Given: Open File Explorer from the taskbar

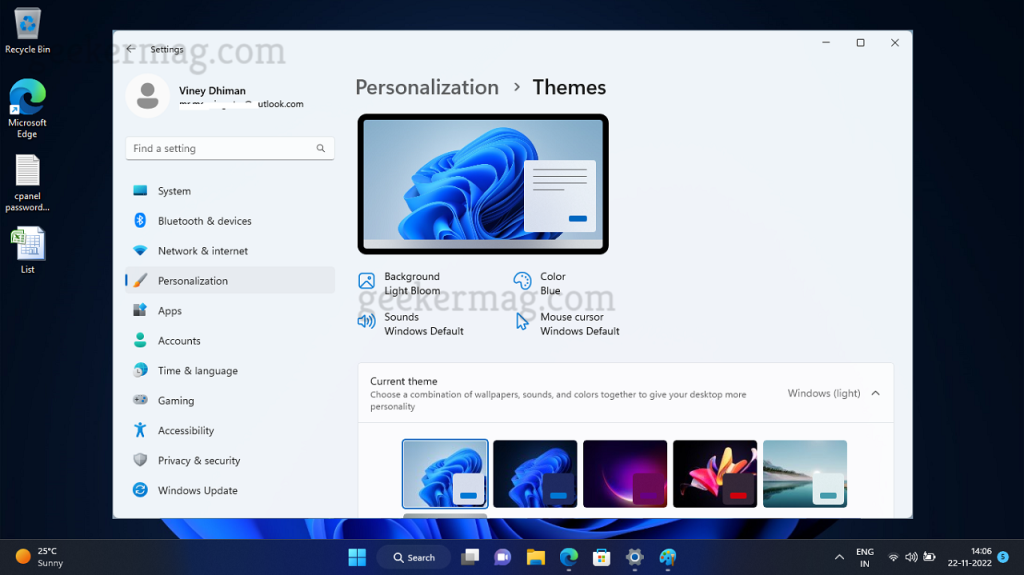Looking at the screenshot, I should [x=536, y=557].
